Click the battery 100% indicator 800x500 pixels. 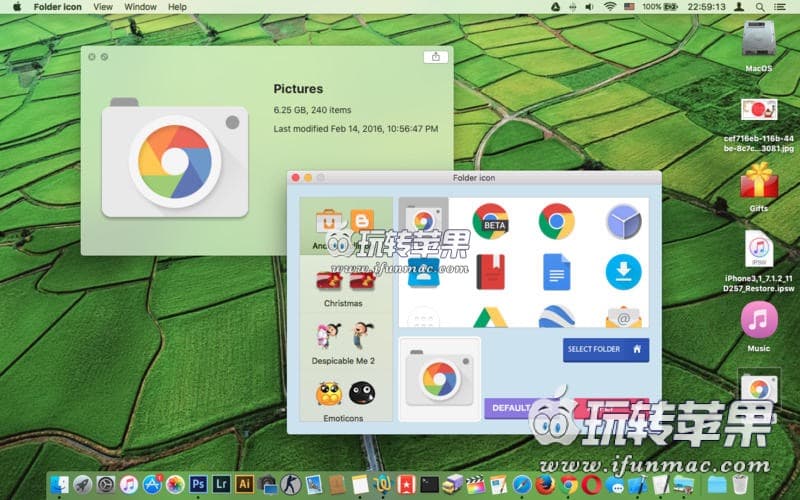pyautogui.click(x=660, y=7)
